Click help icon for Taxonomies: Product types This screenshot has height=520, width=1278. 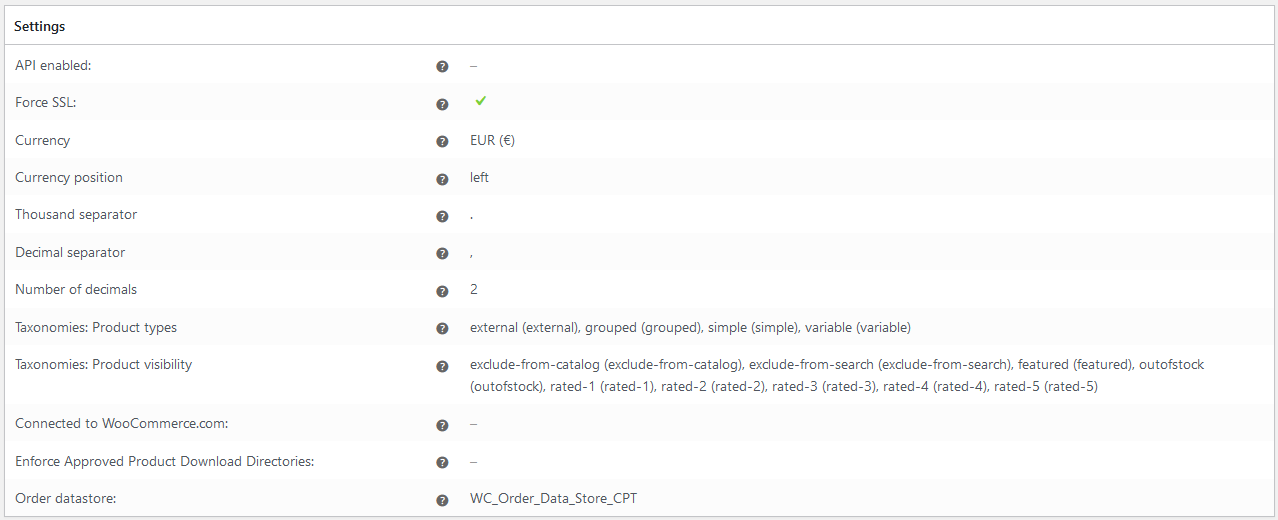click(x=442, y=328)
